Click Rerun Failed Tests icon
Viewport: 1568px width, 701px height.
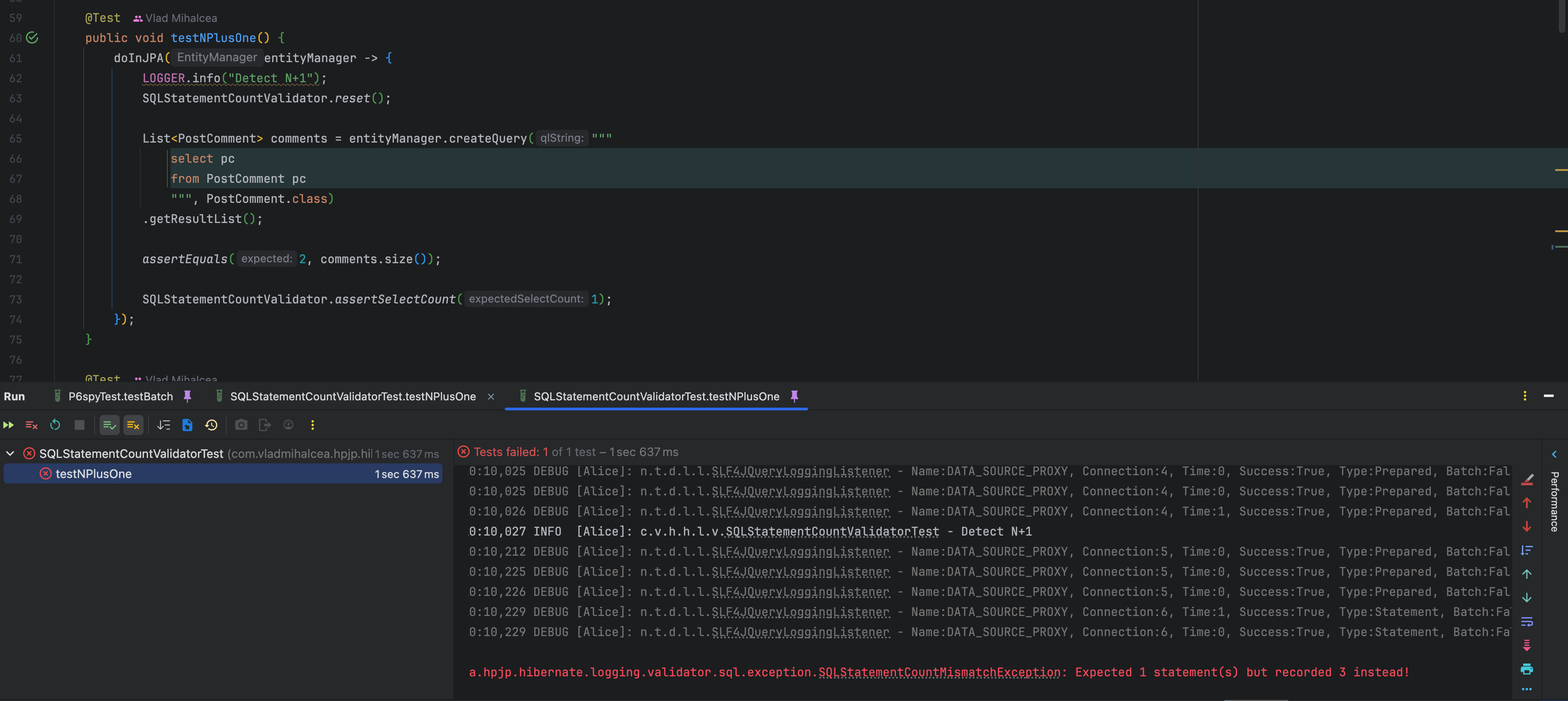(x=31, y=425)
